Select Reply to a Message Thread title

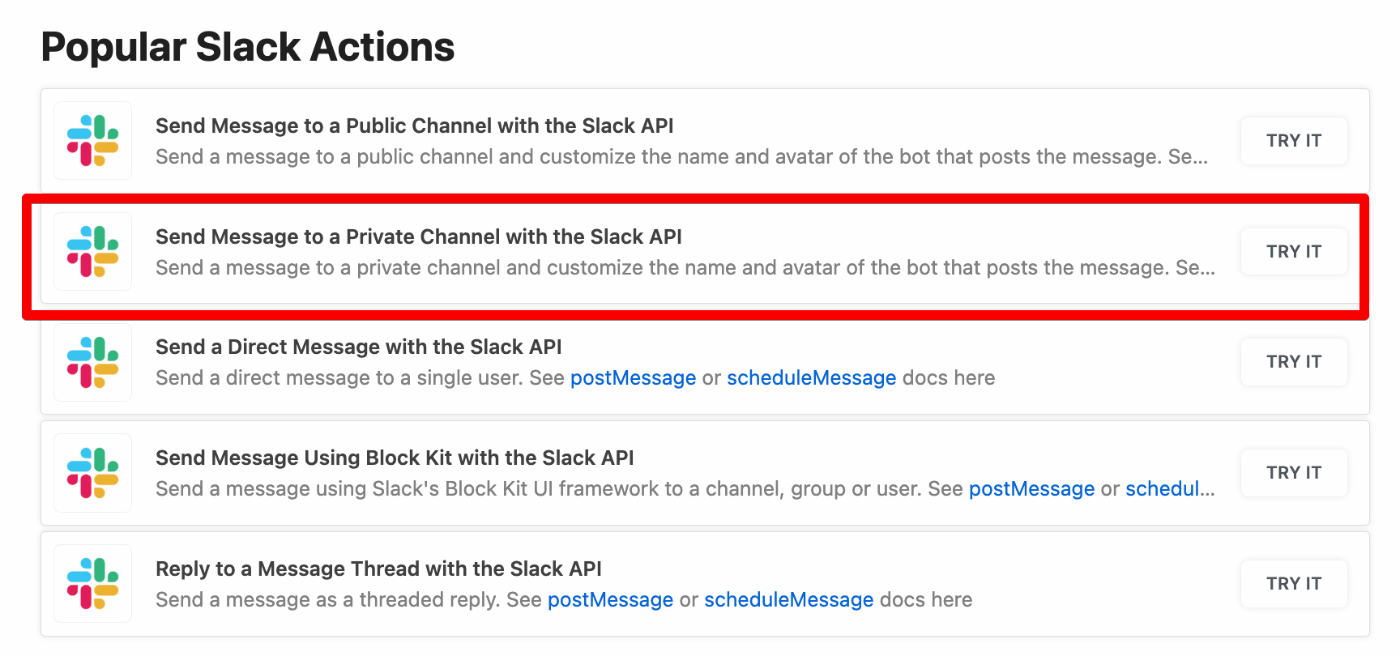tap(378, 569)
